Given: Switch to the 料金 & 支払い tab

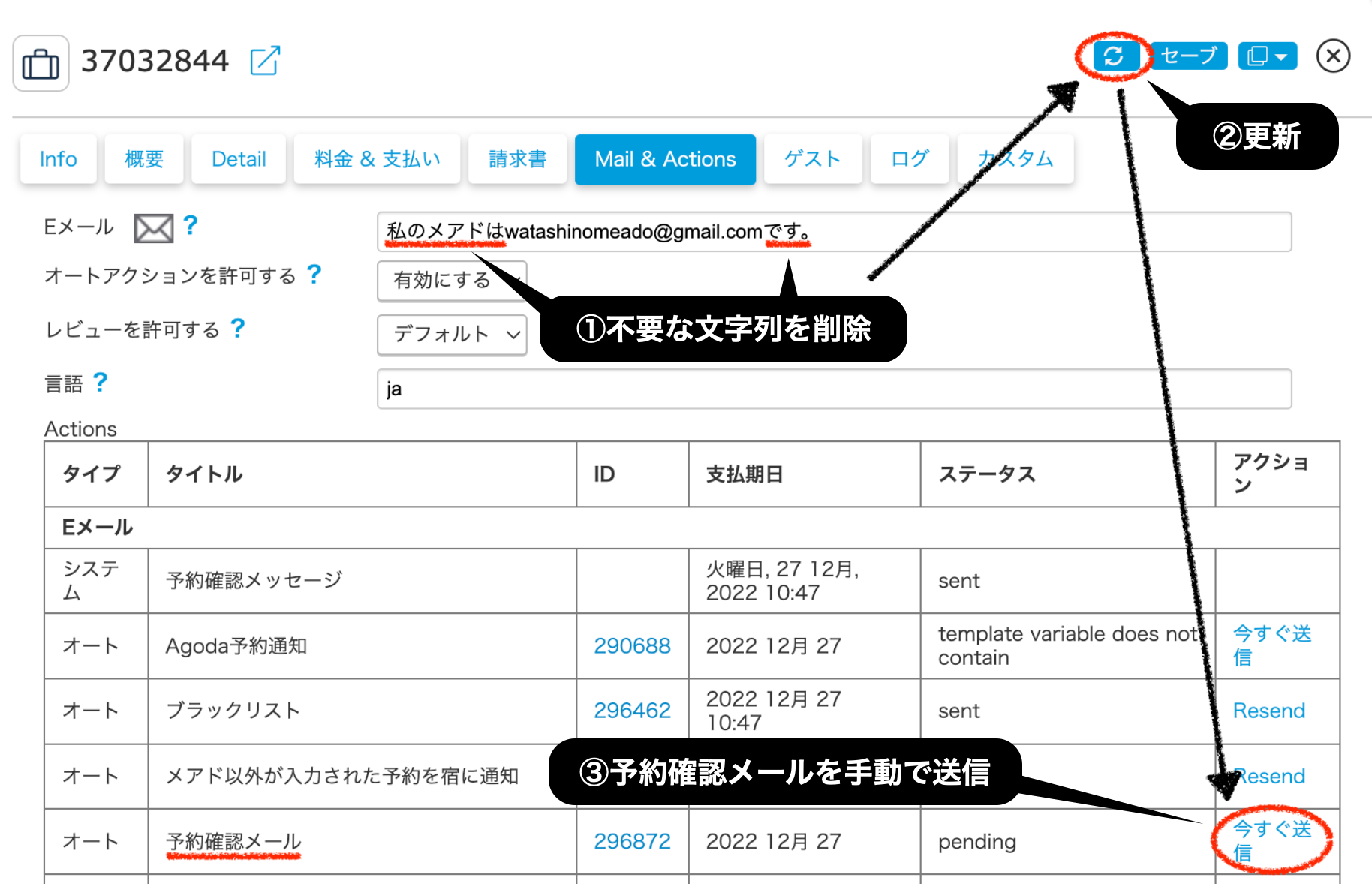Looking at the screenshot, I should click(x=377, y=159).
